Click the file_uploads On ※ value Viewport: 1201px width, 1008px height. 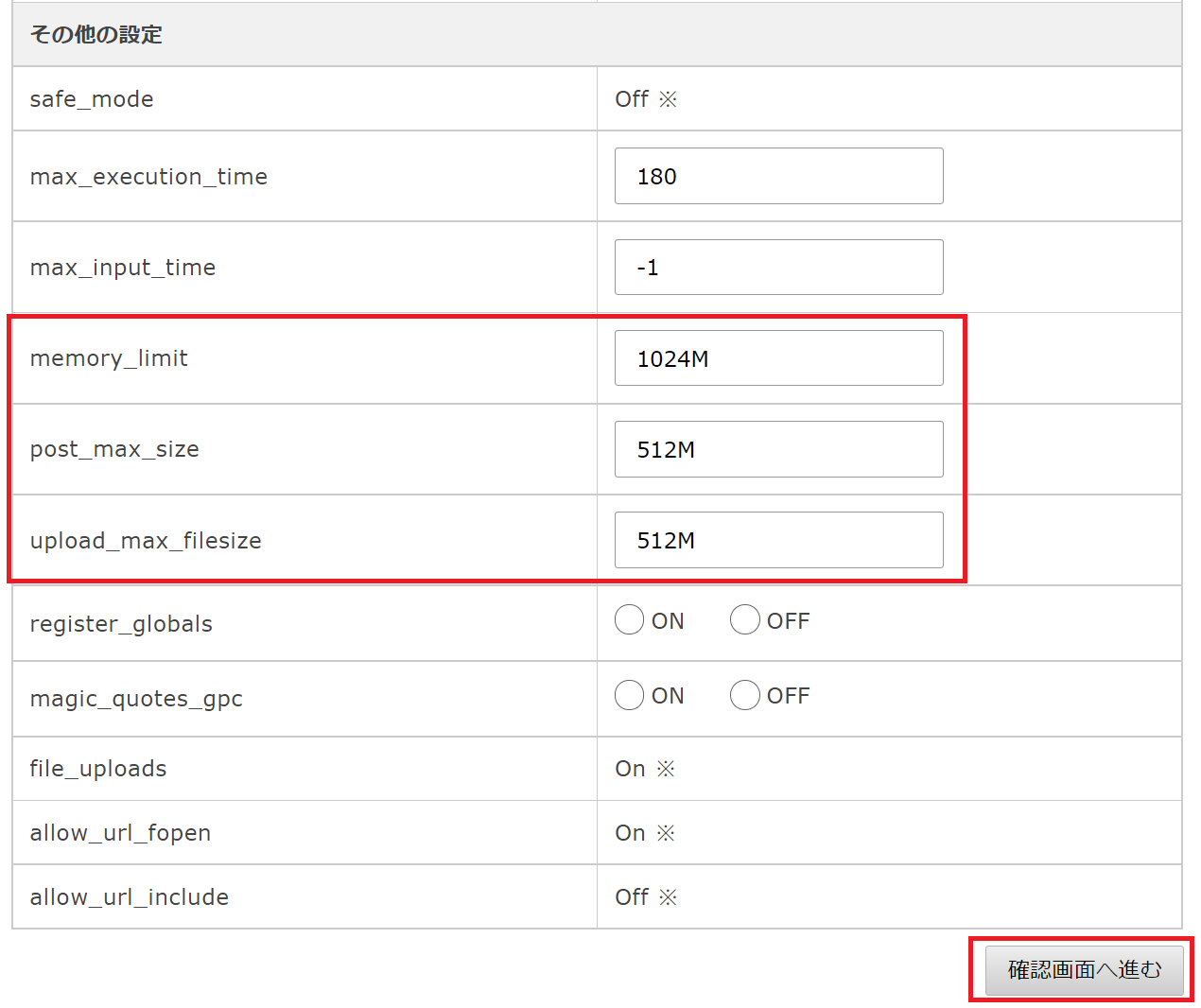[x=645, y=769]
